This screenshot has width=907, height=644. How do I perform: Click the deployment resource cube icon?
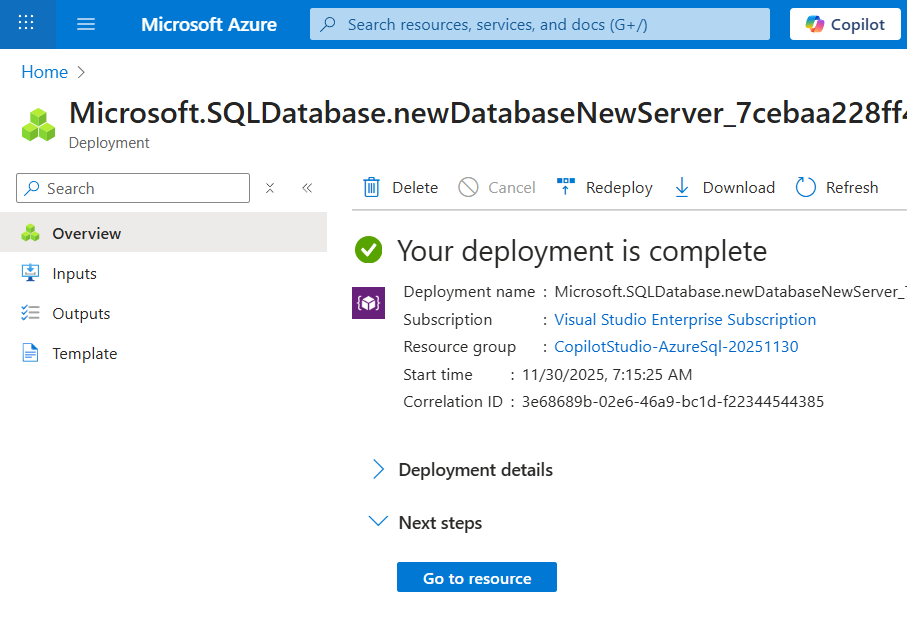coord(368,303)
